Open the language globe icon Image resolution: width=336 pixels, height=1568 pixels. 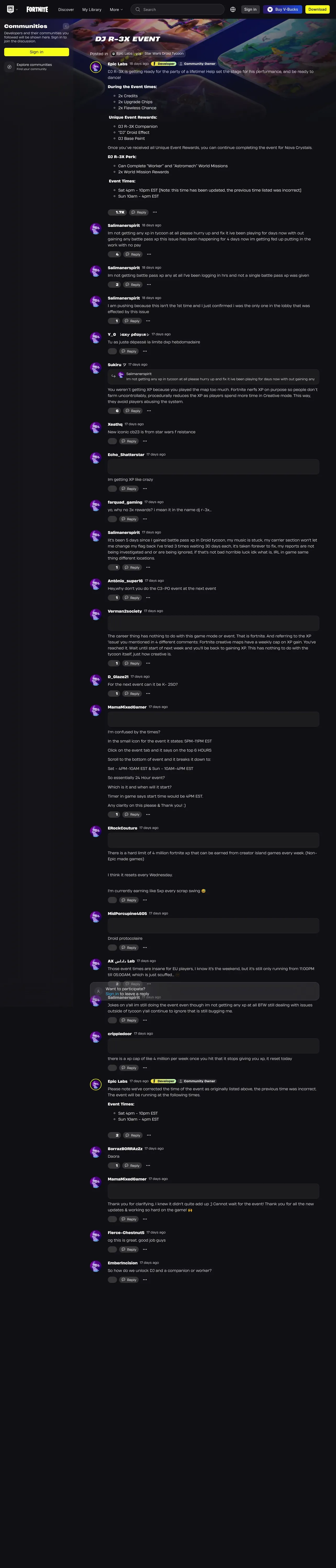click(233, 9)
